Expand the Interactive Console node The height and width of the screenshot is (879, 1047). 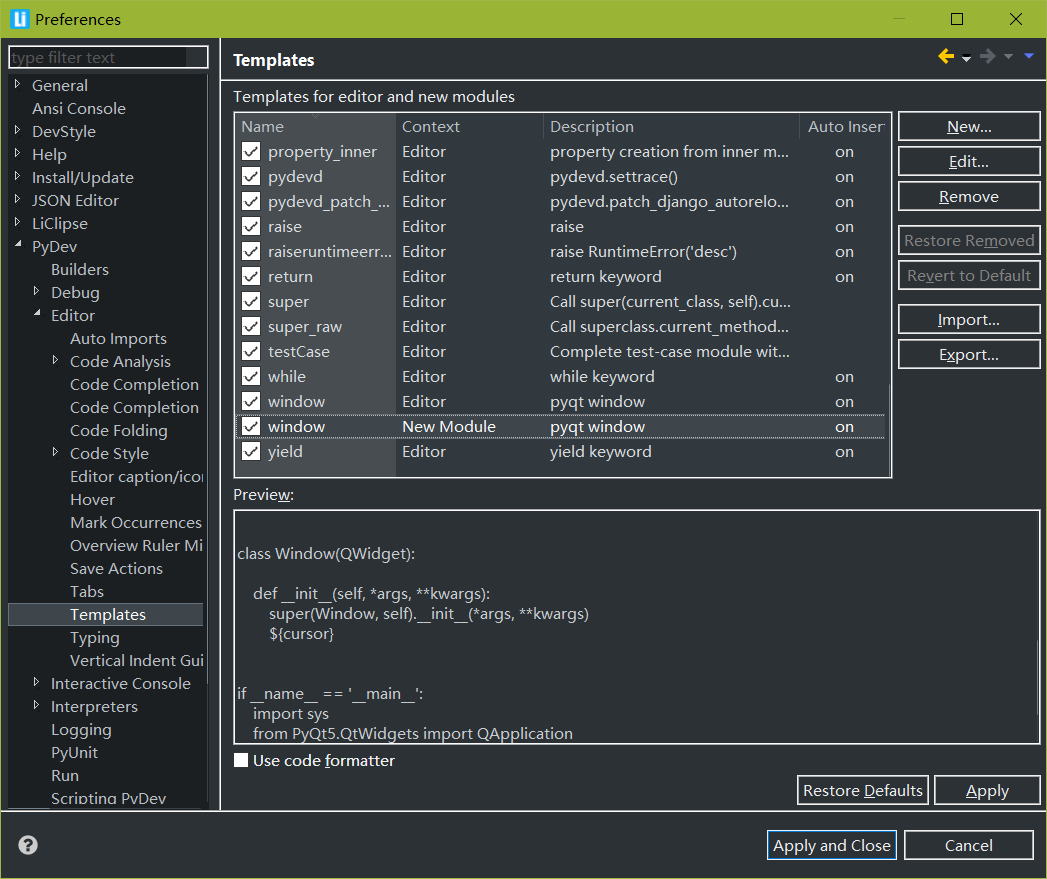click(x=37, y=682)
